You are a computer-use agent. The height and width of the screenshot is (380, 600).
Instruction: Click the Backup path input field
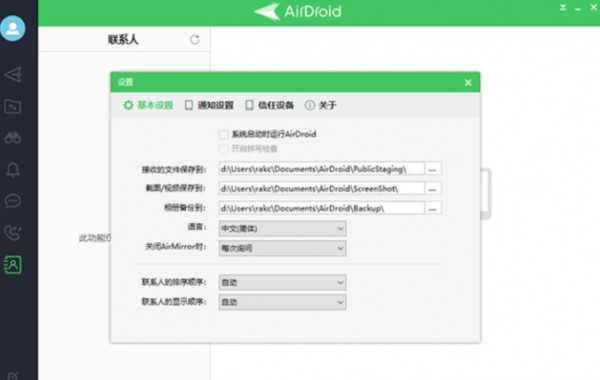tap(321, 208)
